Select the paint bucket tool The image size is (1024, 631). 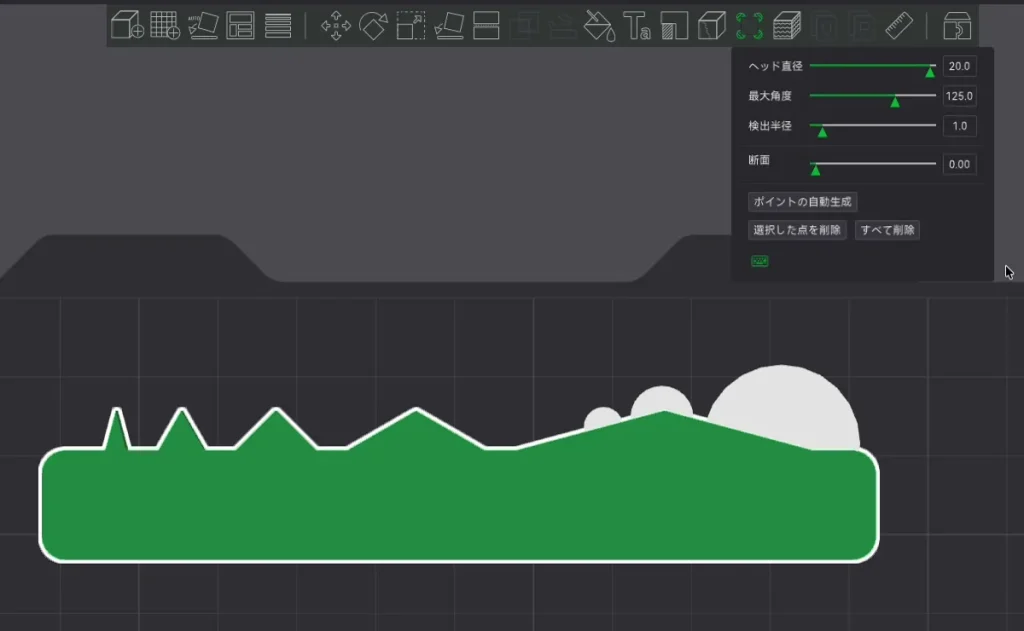tap(599, 25)
